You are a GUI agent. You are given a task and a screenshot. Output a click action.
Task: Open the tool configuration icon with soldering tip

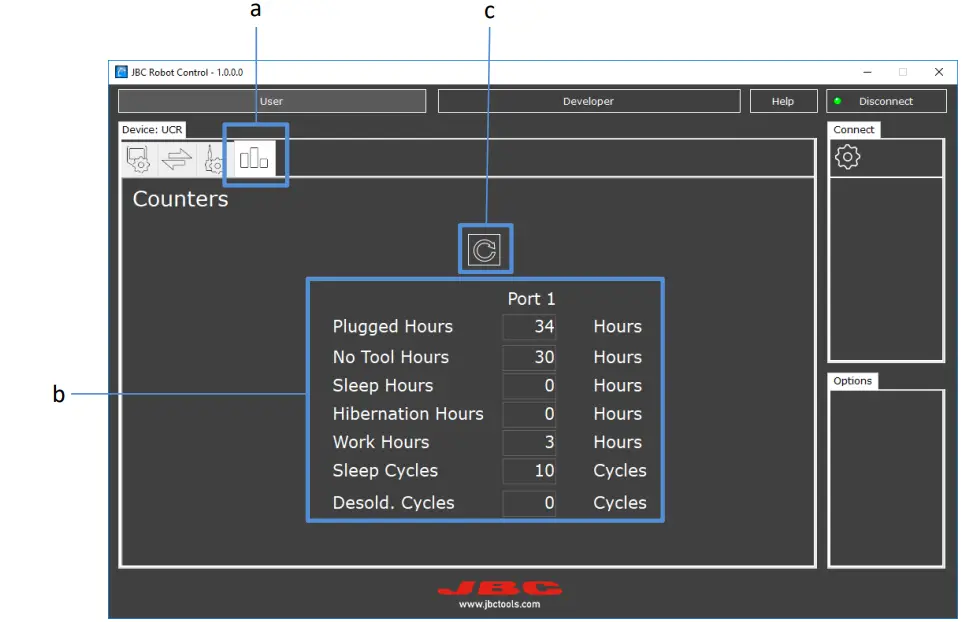[214, 158]
